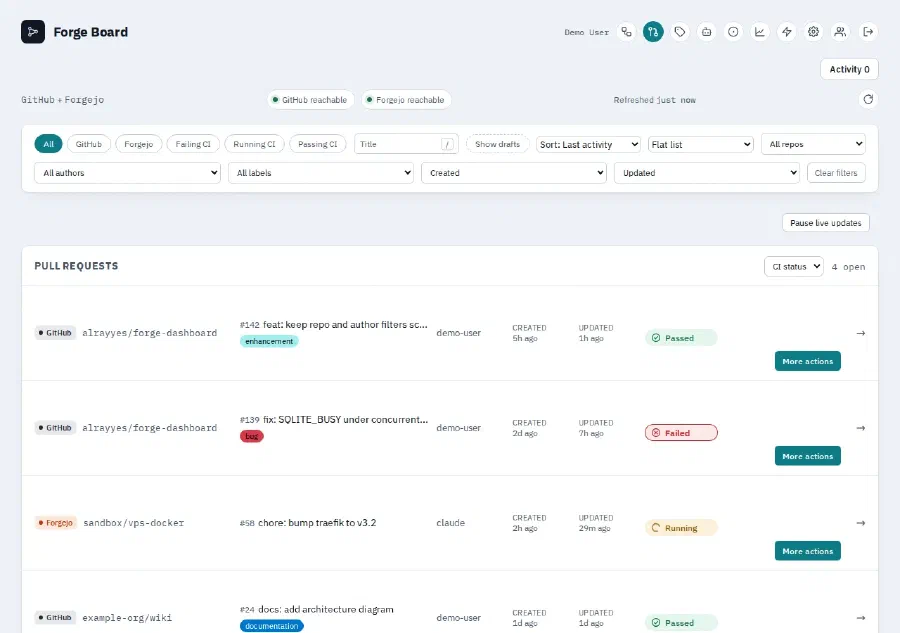Click Forgejo reachable status pill
This screenshot has height=633, width=900.
(x=406, y=100)
